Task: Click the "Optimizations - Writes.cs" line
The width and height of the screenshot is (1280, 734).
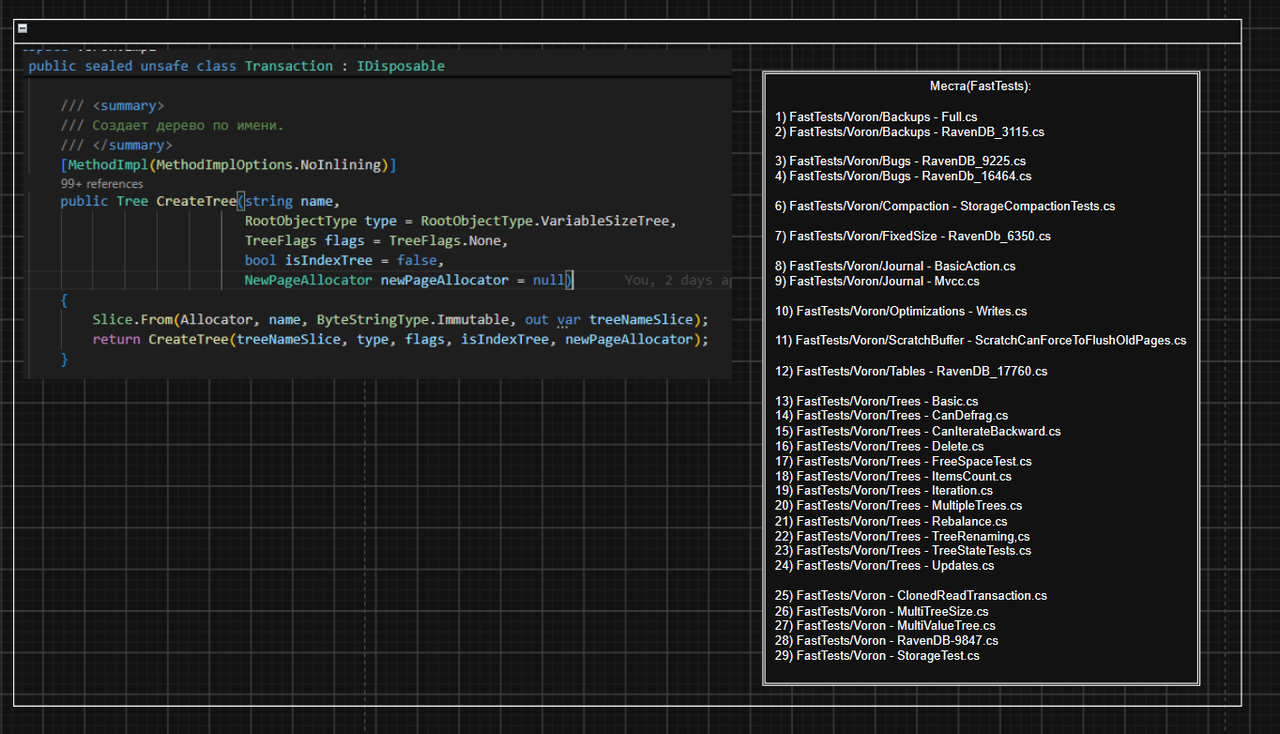Action: (x=901, y=311)
